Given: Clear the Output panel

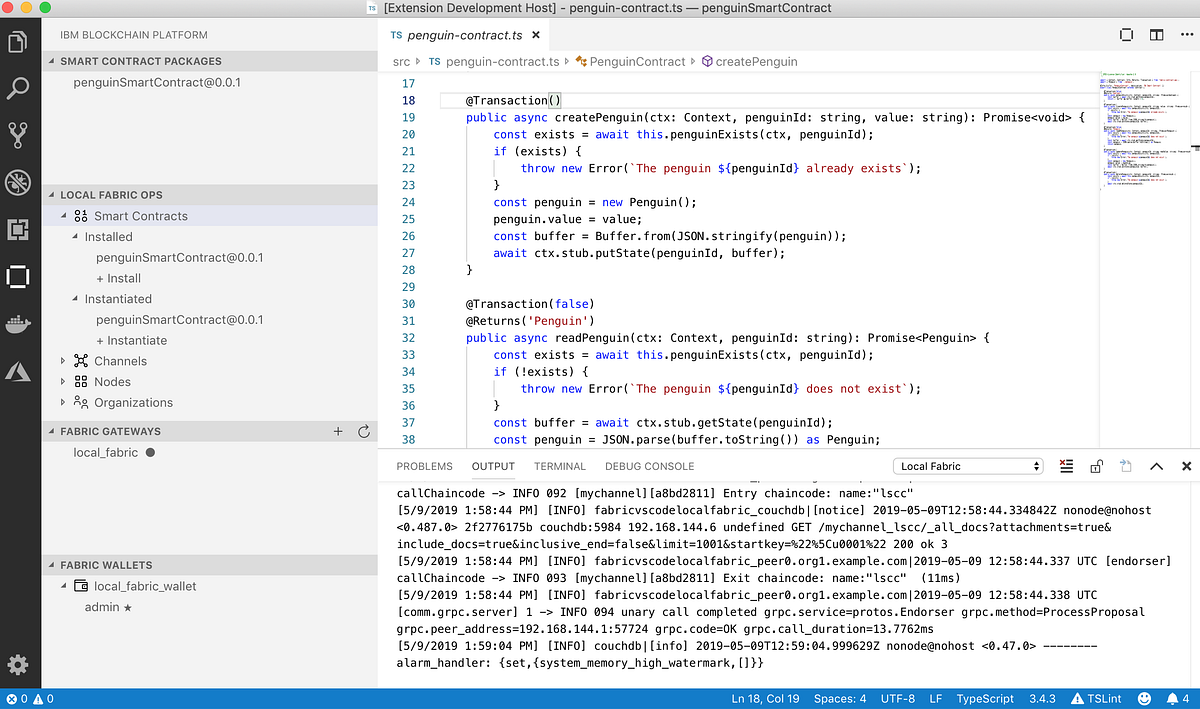Looking at the screenshot, I should [x=1066, y=465].
